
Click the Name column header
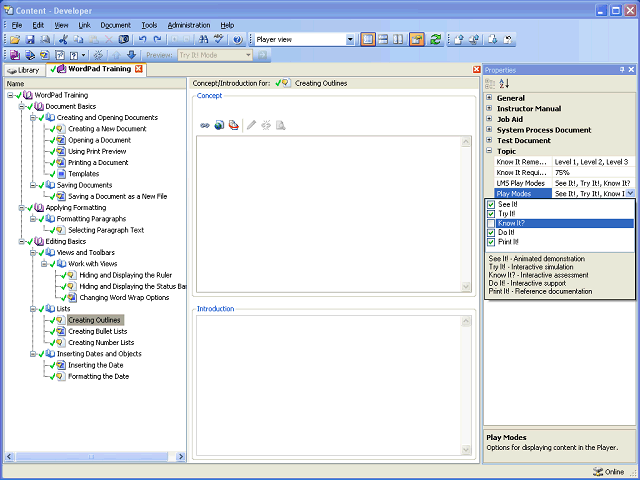pos(95,84)
